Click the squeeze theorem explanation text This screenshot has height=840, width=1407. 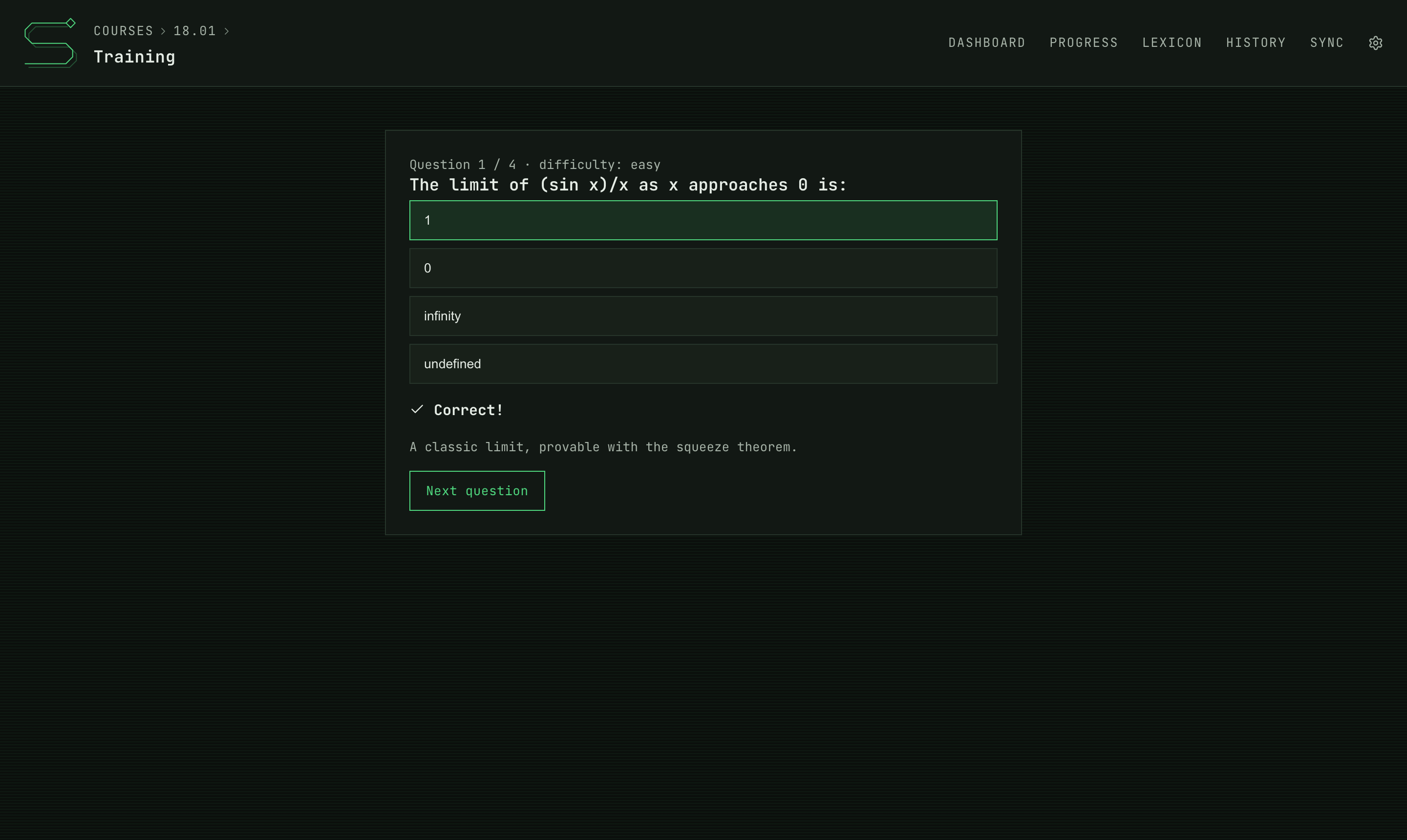(x=603, y=447)
